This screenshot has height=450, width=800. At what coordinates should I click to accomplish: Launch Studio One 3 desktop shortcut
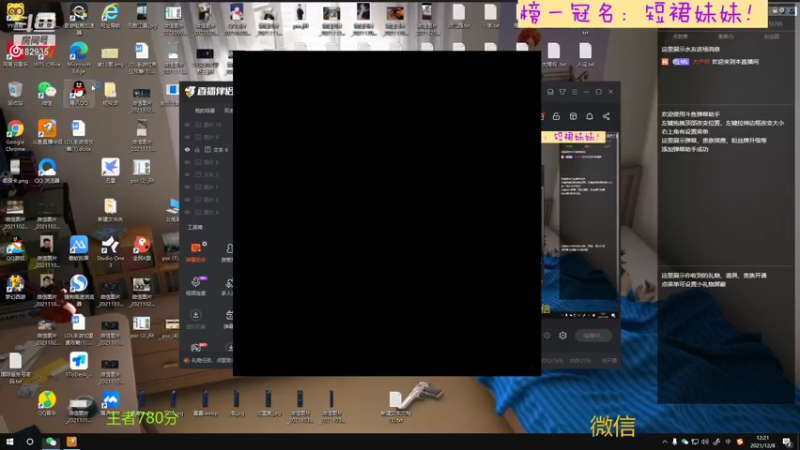(x=110, y=251)
